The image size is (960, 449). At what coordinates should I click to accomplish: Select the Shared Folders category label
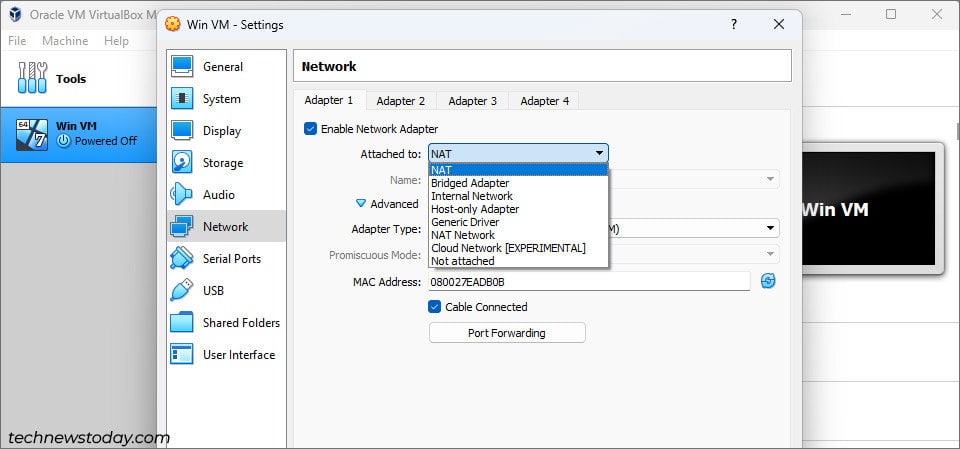pyautogui.click(x=241, y=322)
